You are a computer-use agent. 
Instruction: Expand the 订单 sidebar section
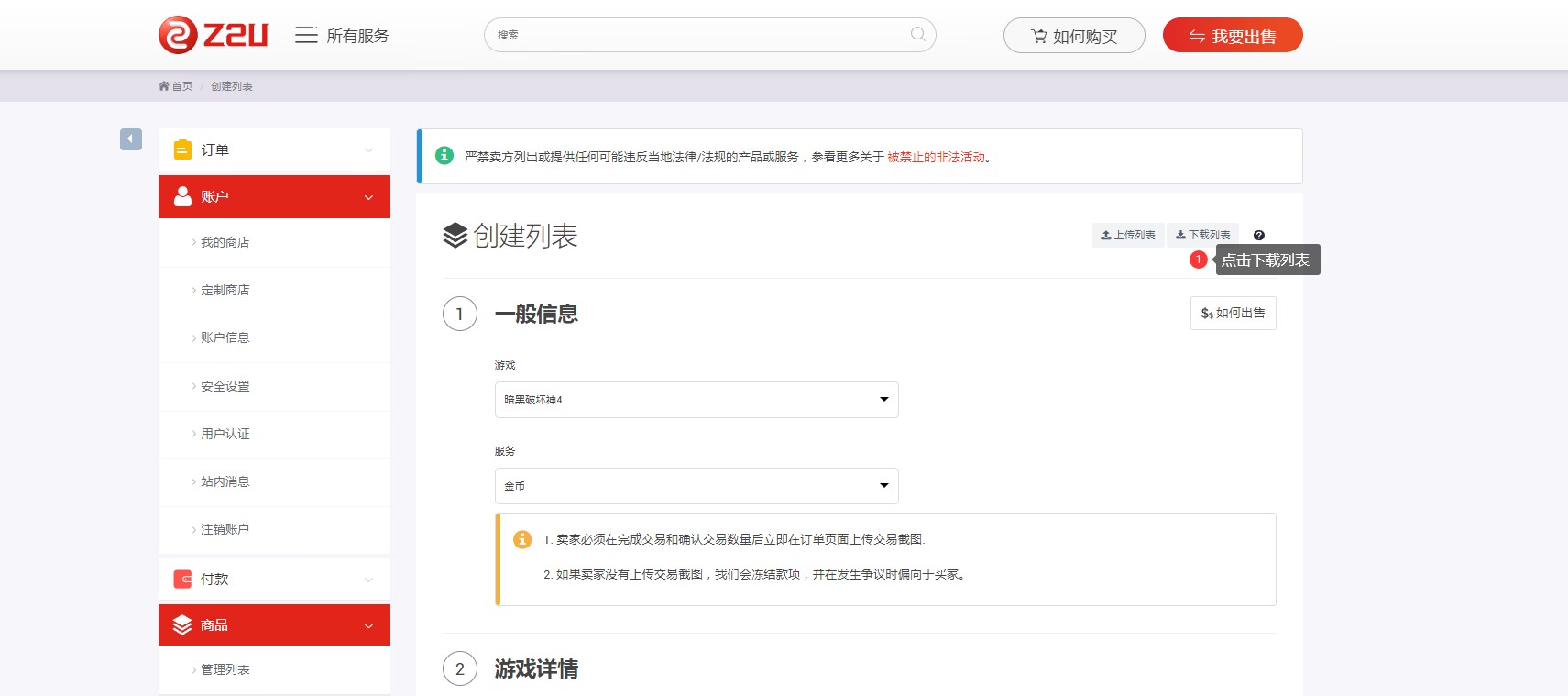point(274,149)
